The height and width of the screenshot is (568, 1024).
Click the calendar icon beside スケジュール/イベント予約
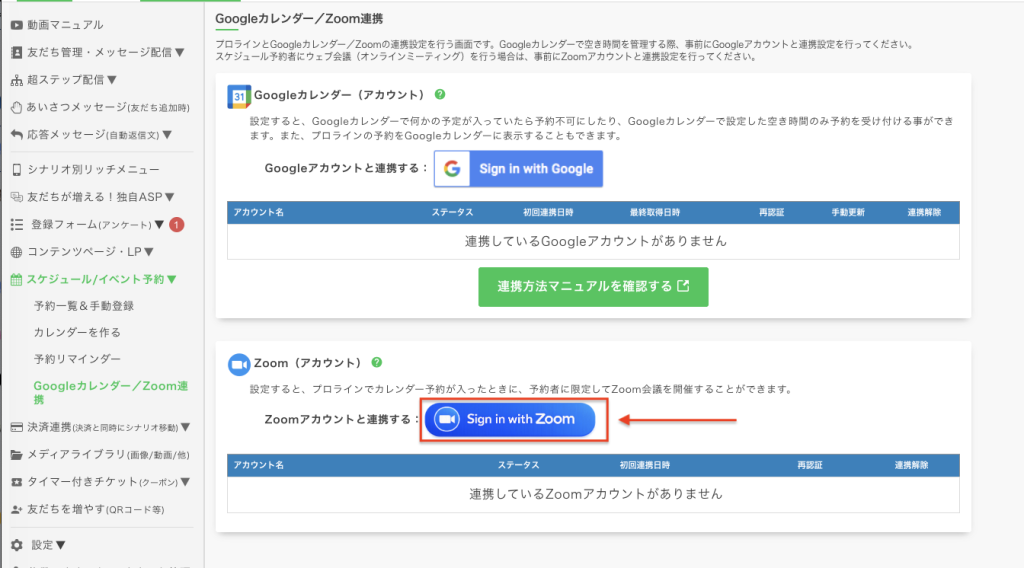pyautogui.click(x=16, y=280)
